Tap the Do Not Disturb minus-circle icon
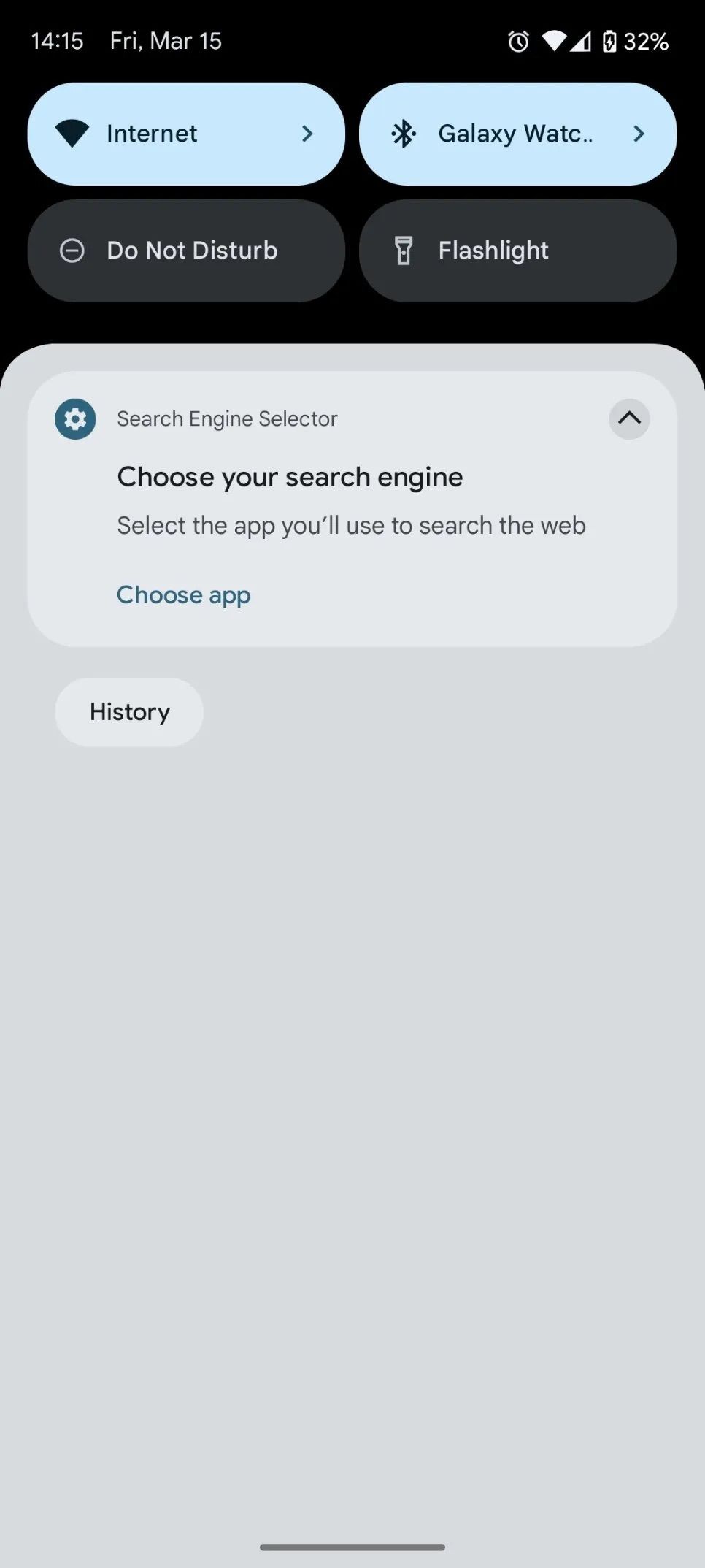Image resolution: width=705 pixels, height=1568 pixels. tap(72, 251)
